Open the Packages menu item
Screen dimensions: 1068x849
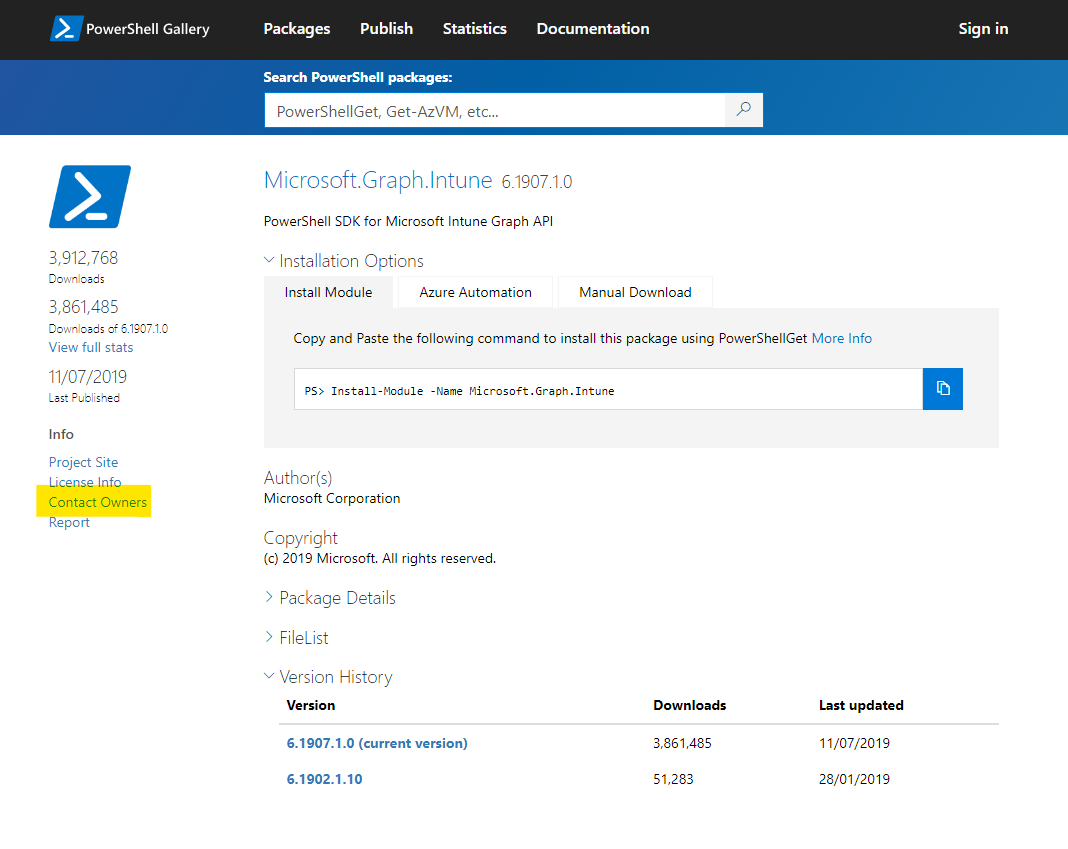click(297, 29)
